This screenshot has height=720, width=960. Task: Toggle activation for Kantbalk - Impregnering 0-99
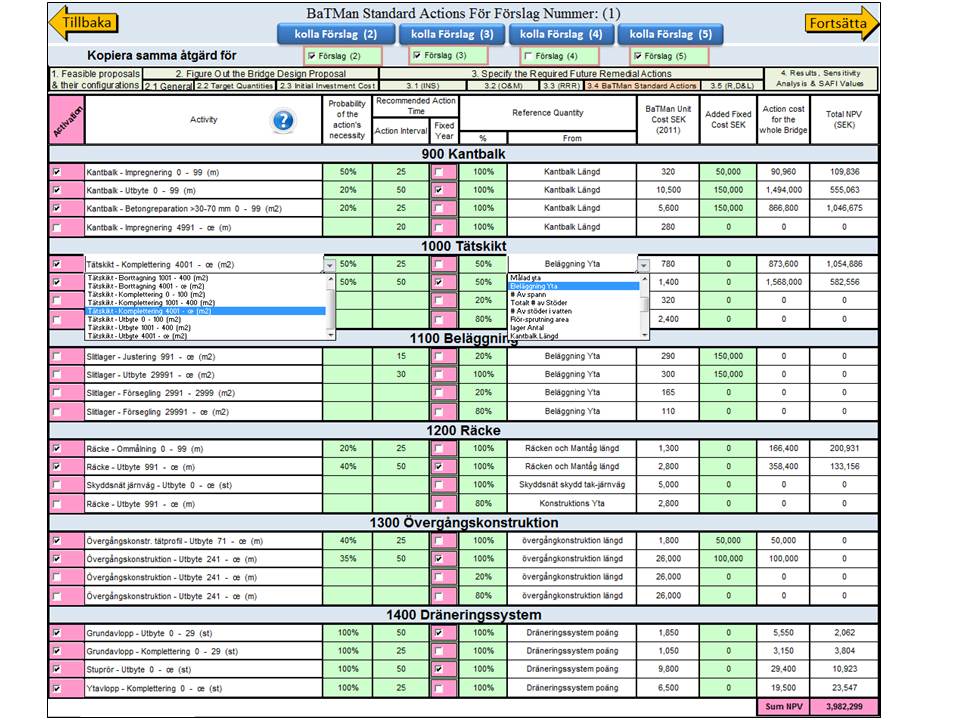point(57,172)
